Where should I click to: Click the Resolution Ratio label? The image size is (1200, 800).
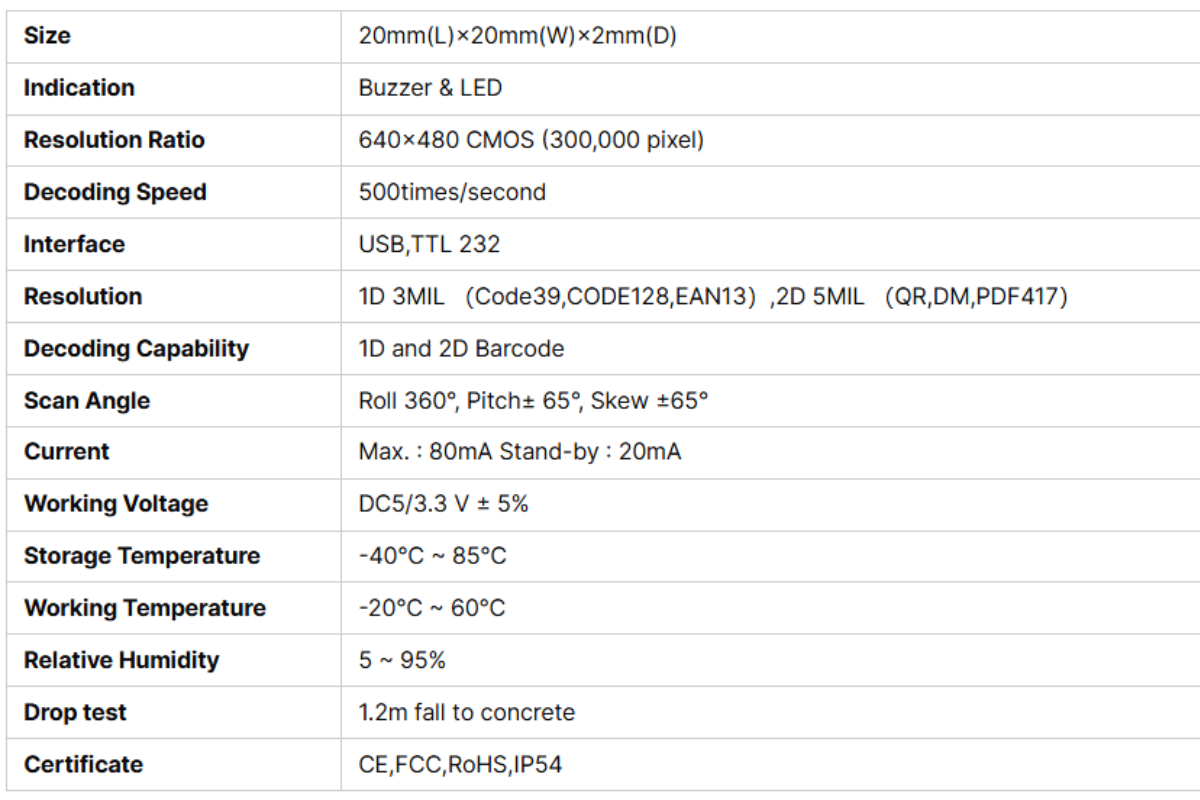[x=114, y=140]
